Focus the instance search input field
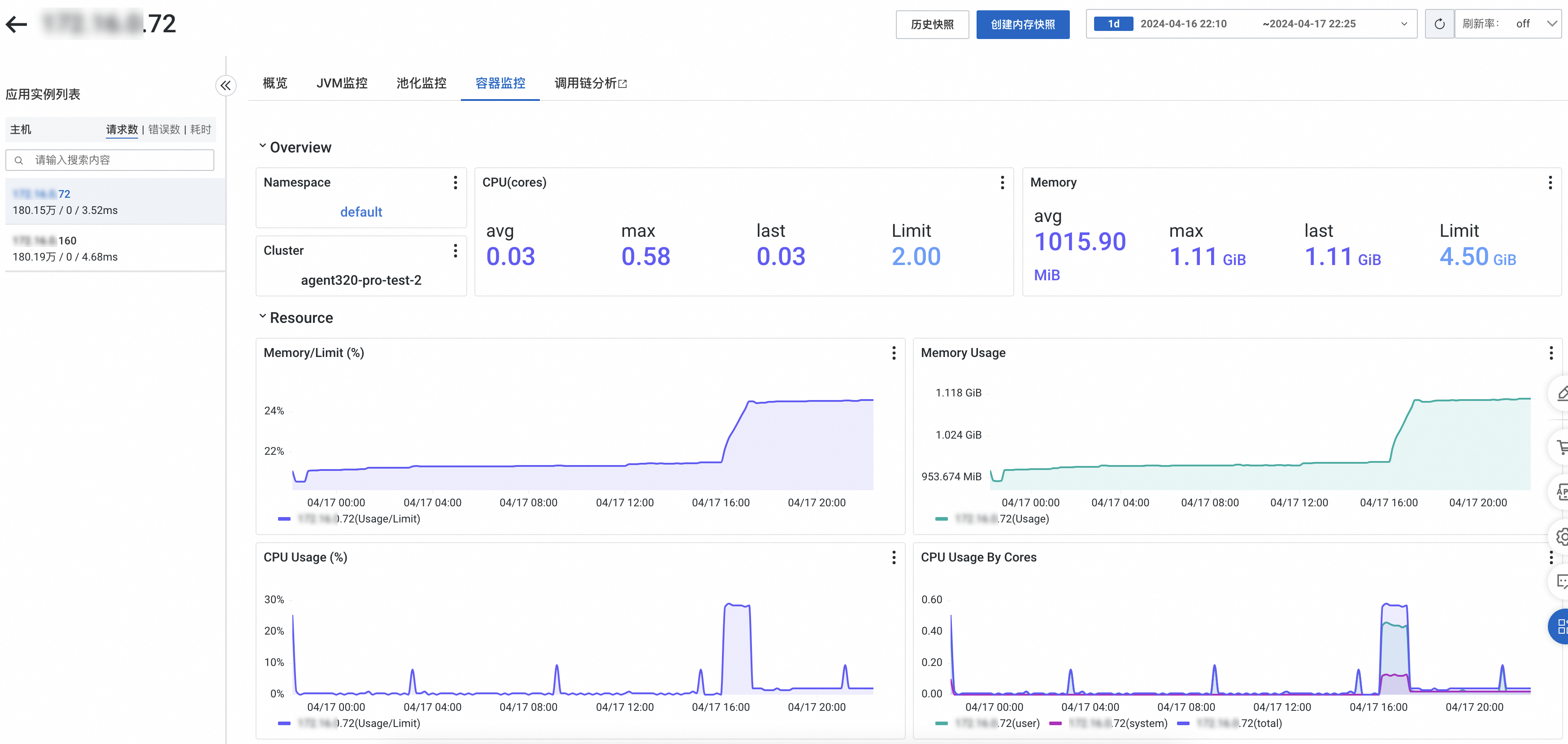Image resolution: width=1568 pixels, height=744 pixels. 109,160
